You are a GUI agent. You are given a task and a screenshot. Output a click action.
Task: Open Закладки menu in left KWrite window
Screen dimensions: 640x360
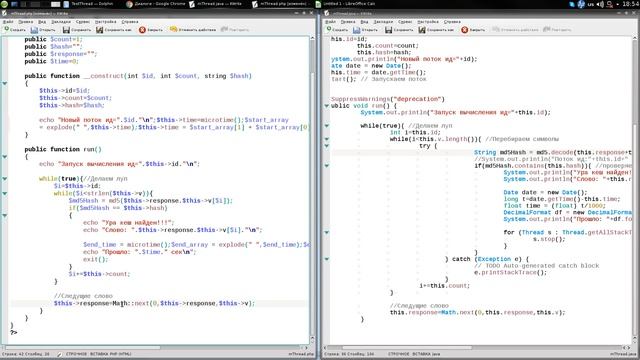click(61, 22)
